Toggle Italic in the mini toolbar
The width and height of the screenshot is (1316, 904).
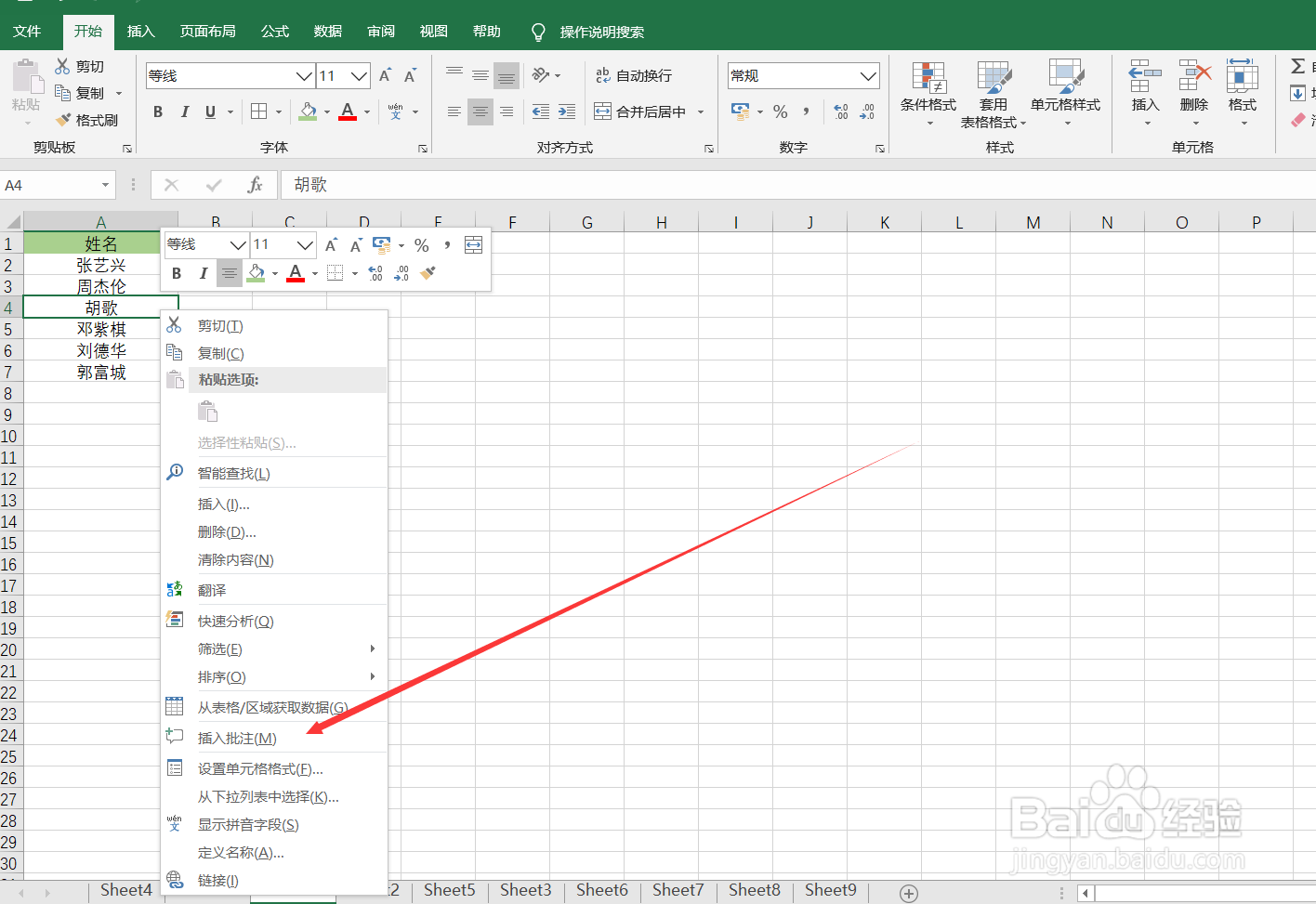[x=203, y=273]
